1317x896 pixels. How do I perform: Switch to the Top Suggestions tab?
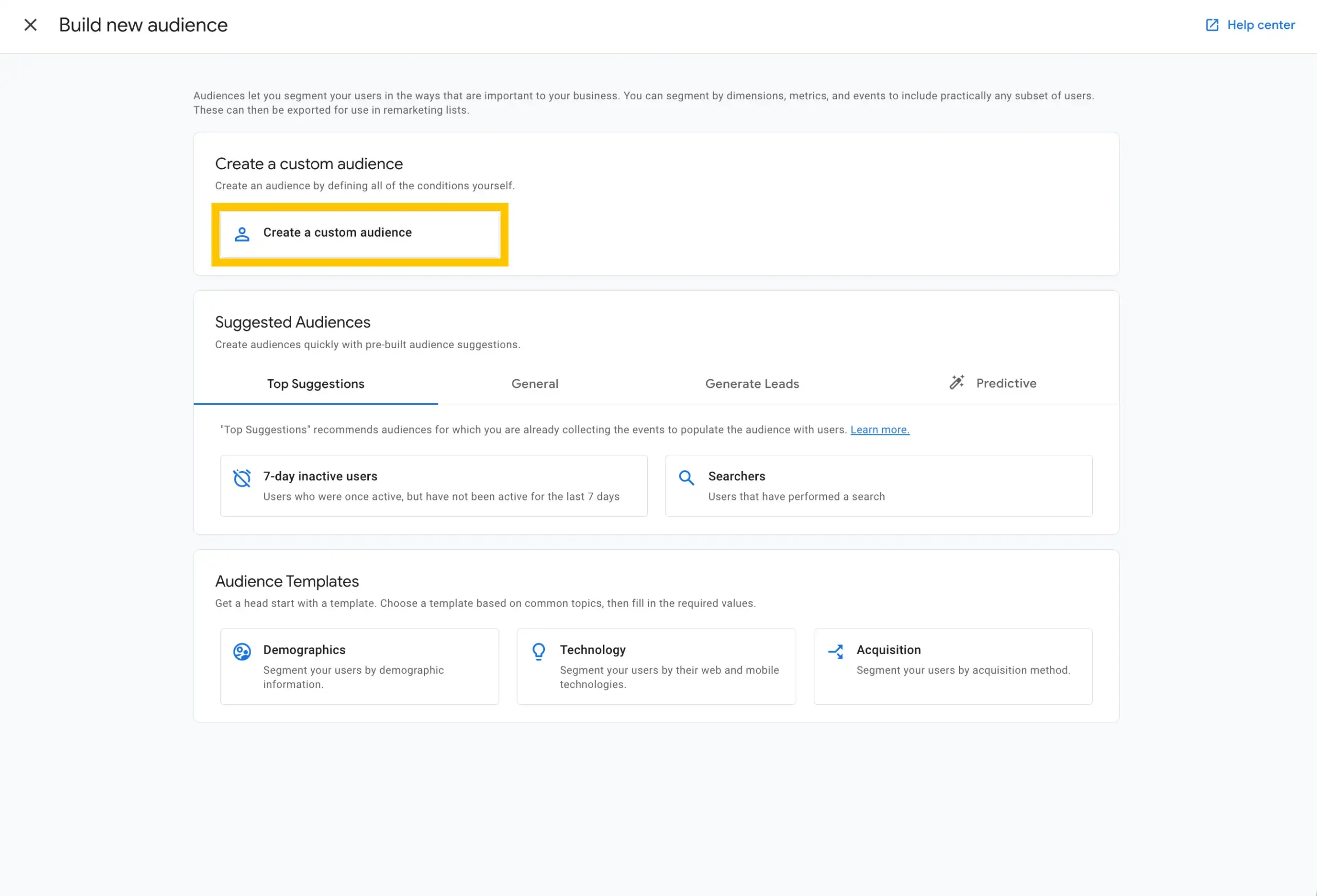(x=316, y=384)
